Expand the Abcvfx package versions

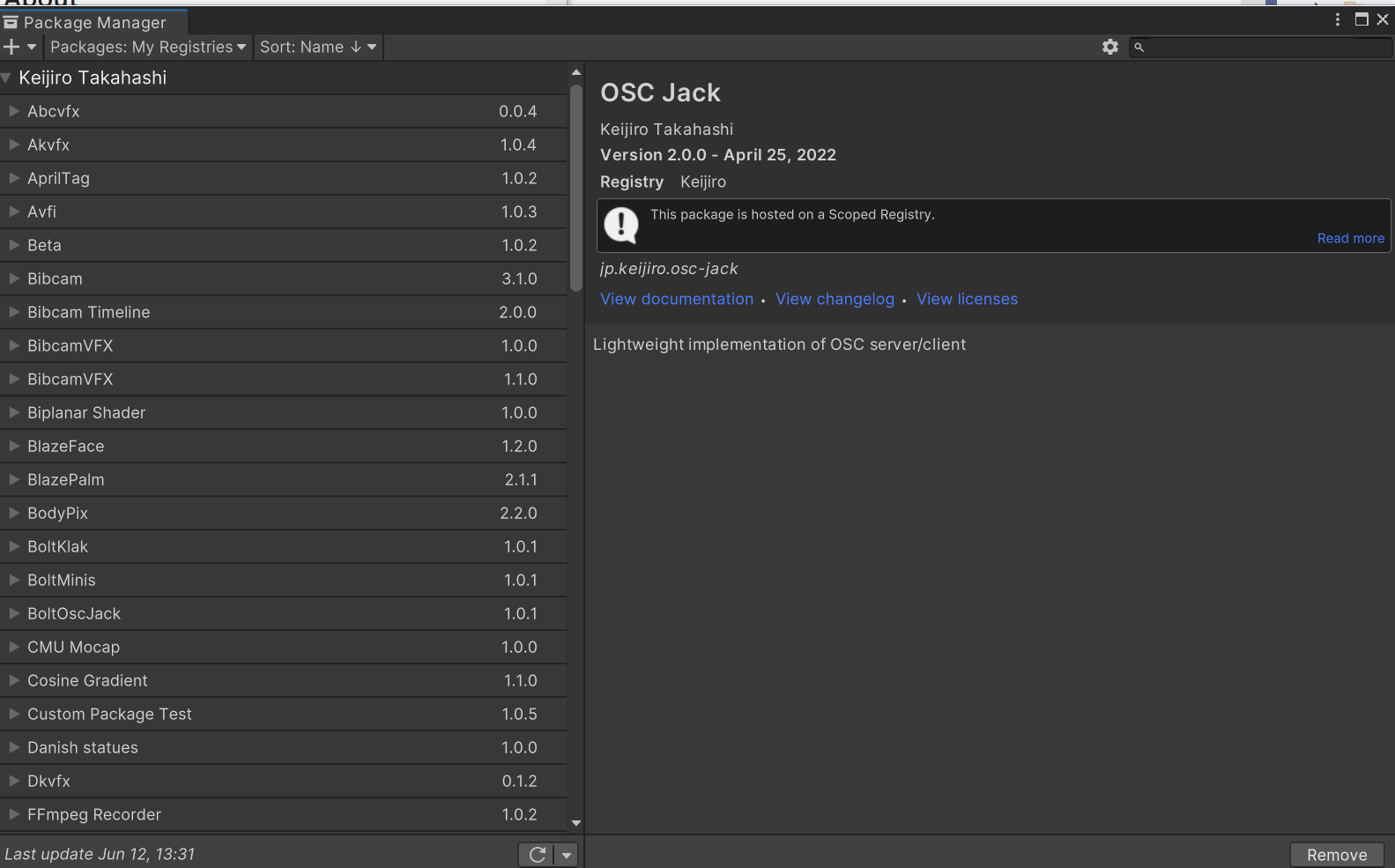click(x=14, y=111)
